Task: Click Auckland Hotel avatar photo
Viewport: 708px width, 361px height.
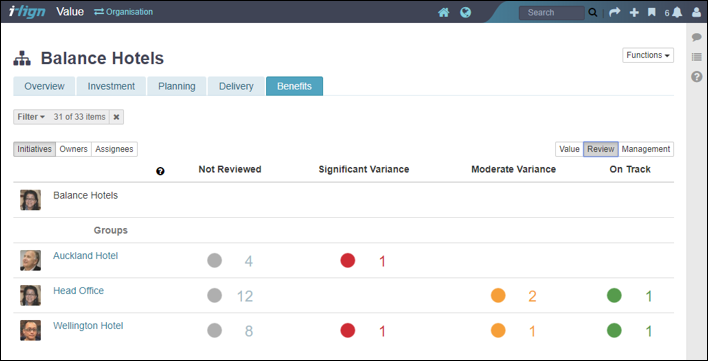Action: pyautogui.click(x=31, y=260)
